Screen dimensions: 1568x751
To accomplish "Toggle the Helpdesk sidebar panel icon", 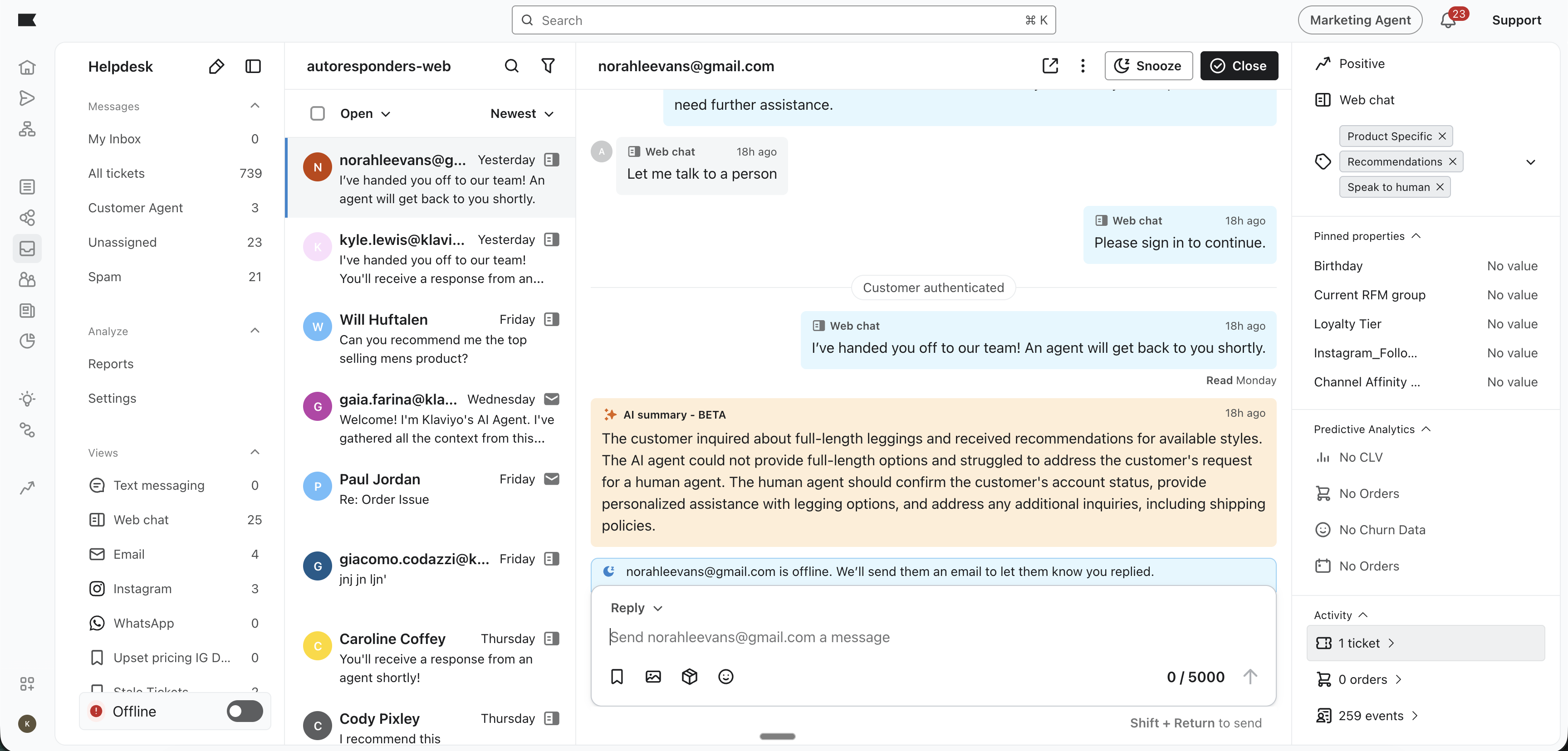I will (x=253, y=66).
